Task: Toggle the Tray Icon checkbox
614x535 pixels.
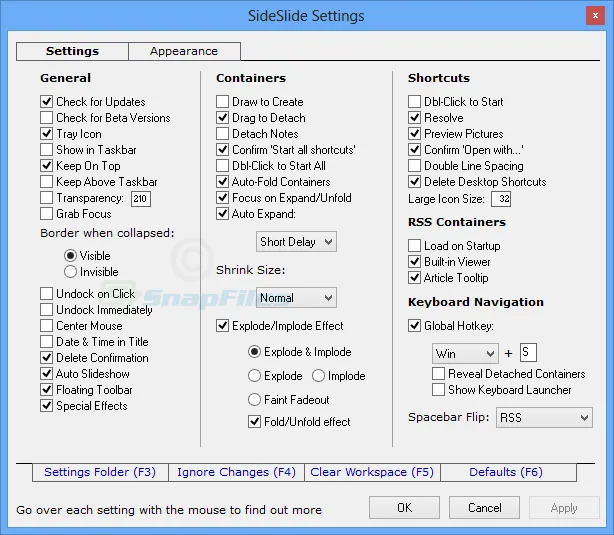Action: [x=47, y=134]
